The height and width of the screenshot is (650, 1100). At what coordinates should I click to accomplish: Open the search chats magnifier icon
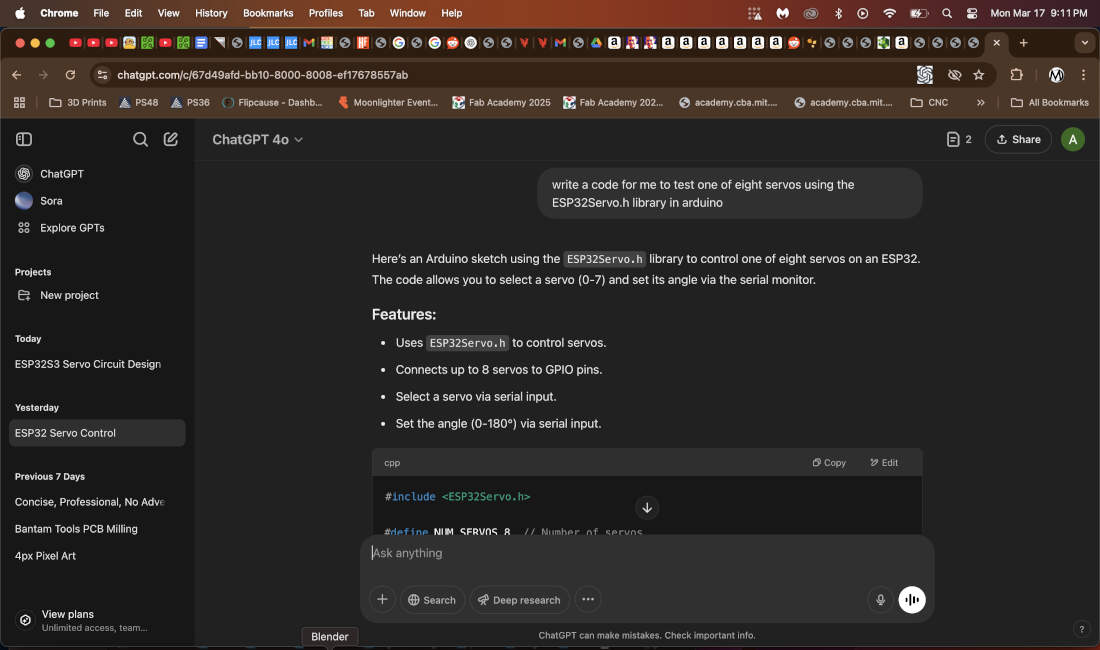(x=140, y=139)
